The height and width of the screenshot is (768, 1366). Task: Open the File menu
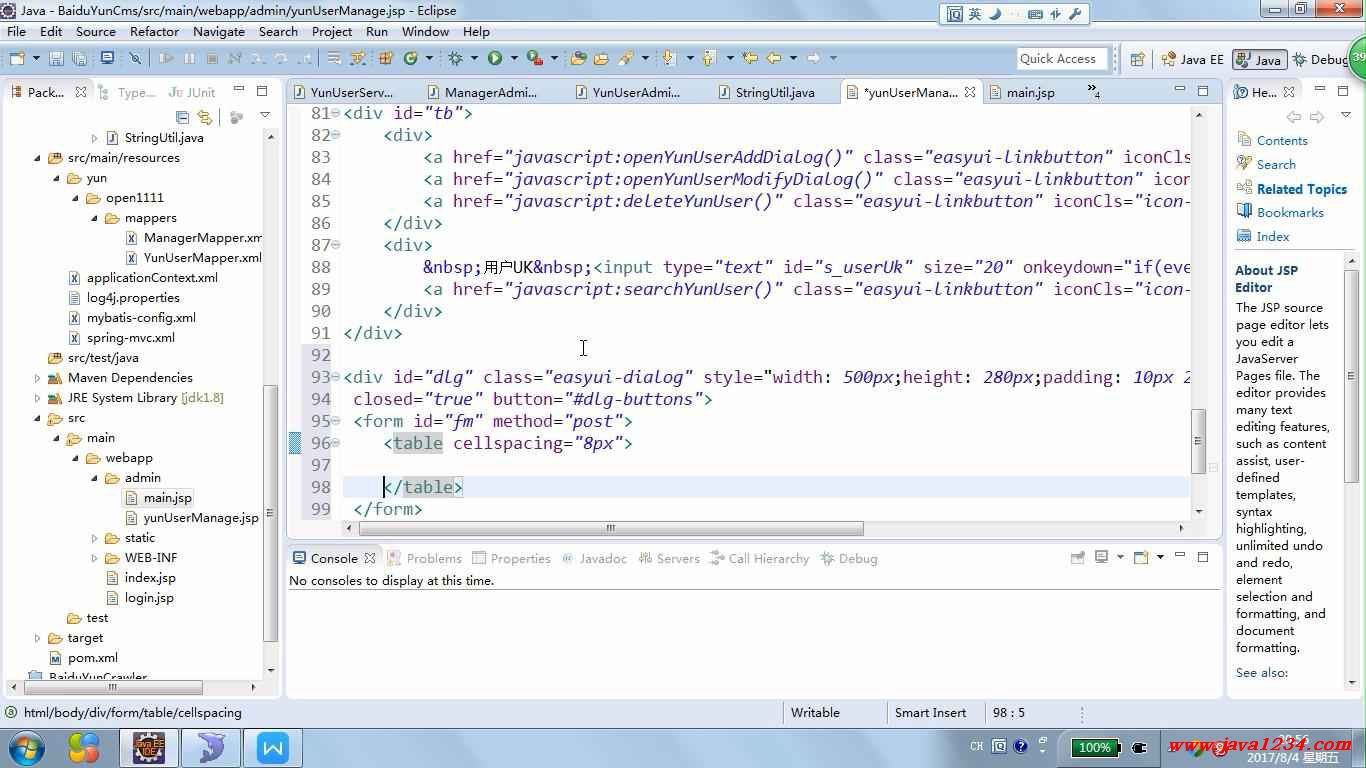coord(16,31)
